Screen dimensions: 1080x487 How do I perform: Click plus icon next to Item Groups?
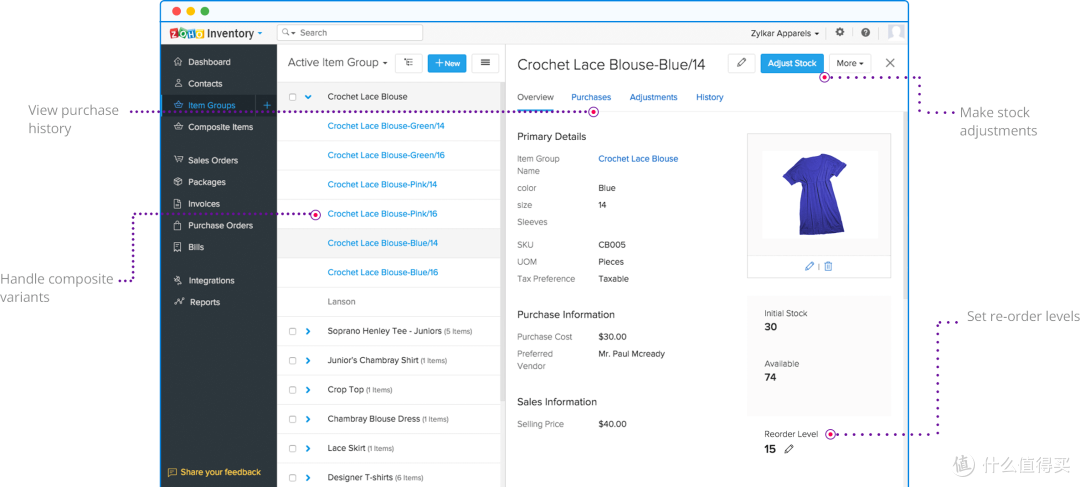tap(267, 105)
